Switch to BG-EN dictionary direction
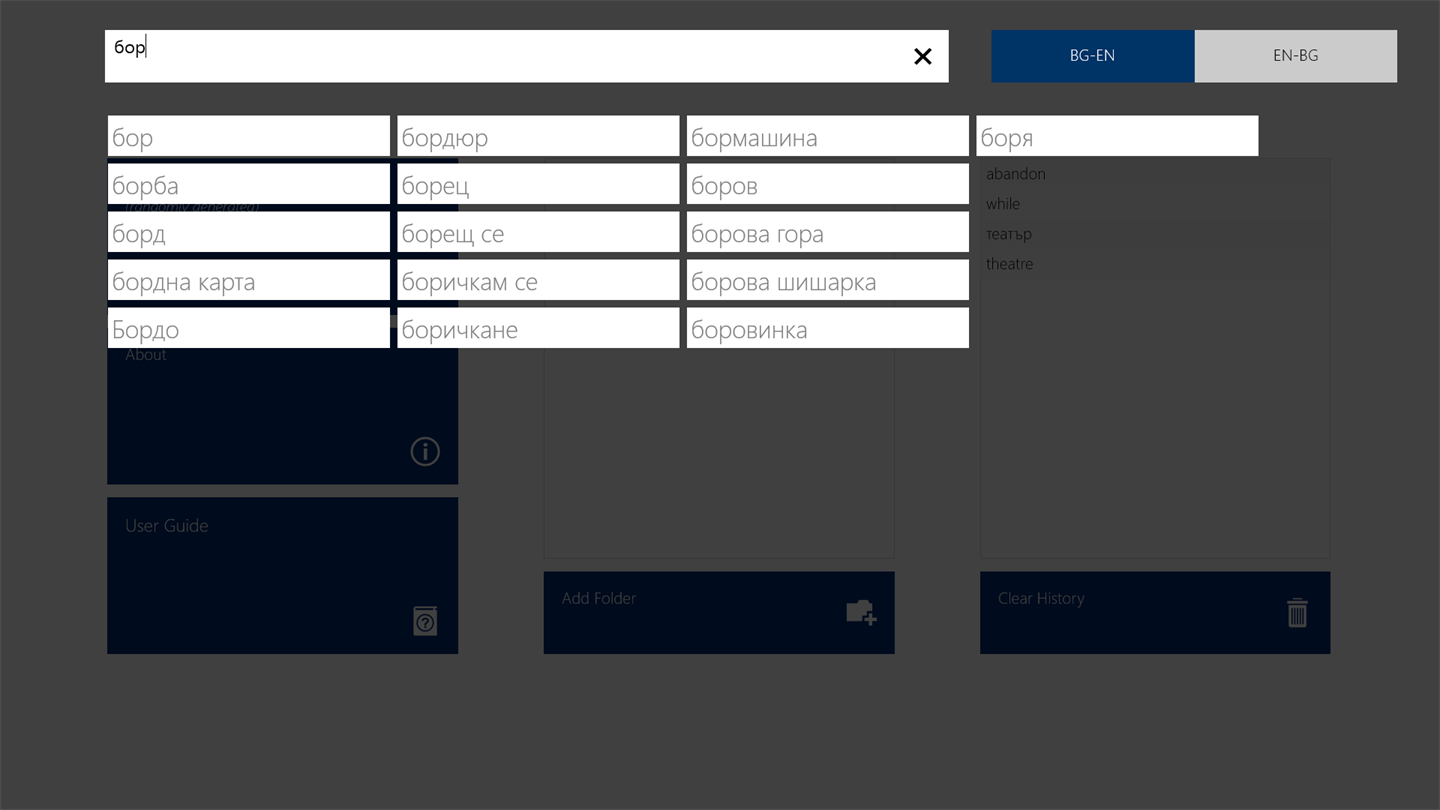The image size is (1440, 810). pos(1092,56)
